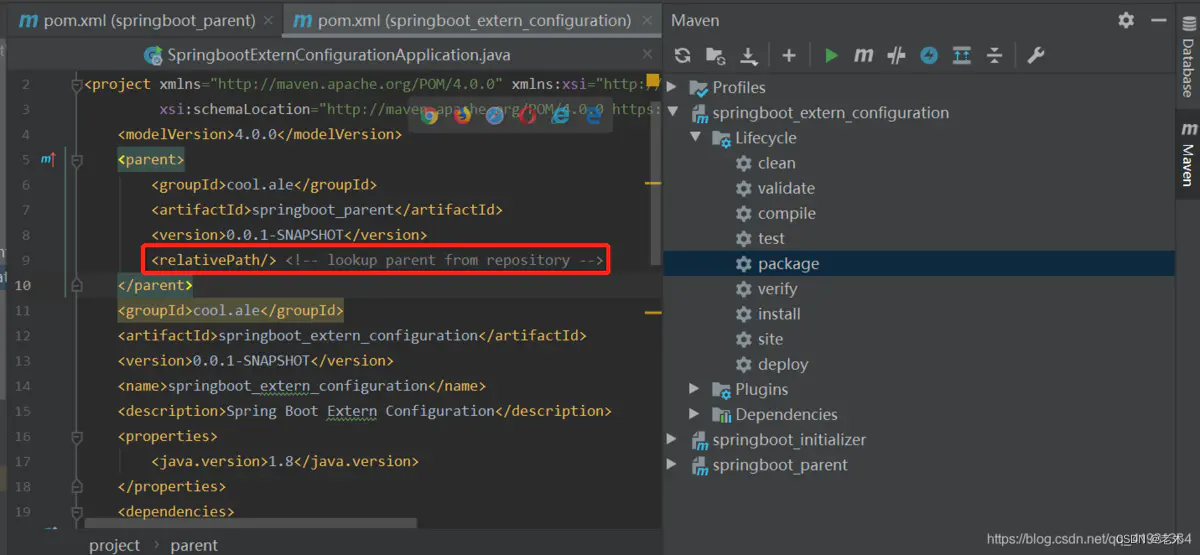Image resolution: width=1200 pixels, height=555 pixels.
Task: Expand springboot_initializer project node
Action: [x=672, y=439]
